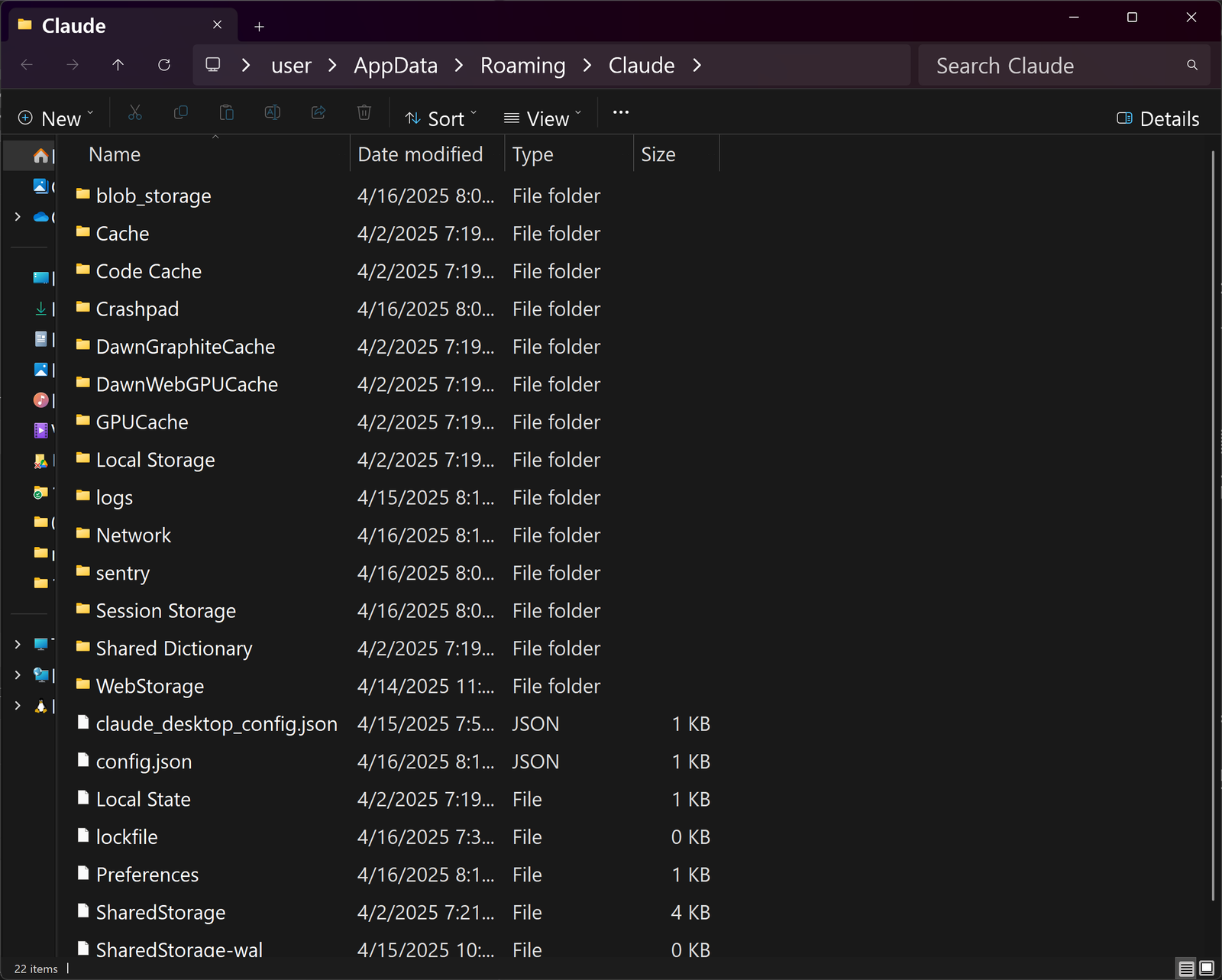Open chevron after Roaming in breadcrumb
The height and width of the screenshot is (980, 1222).
click(x=587, y=65)
